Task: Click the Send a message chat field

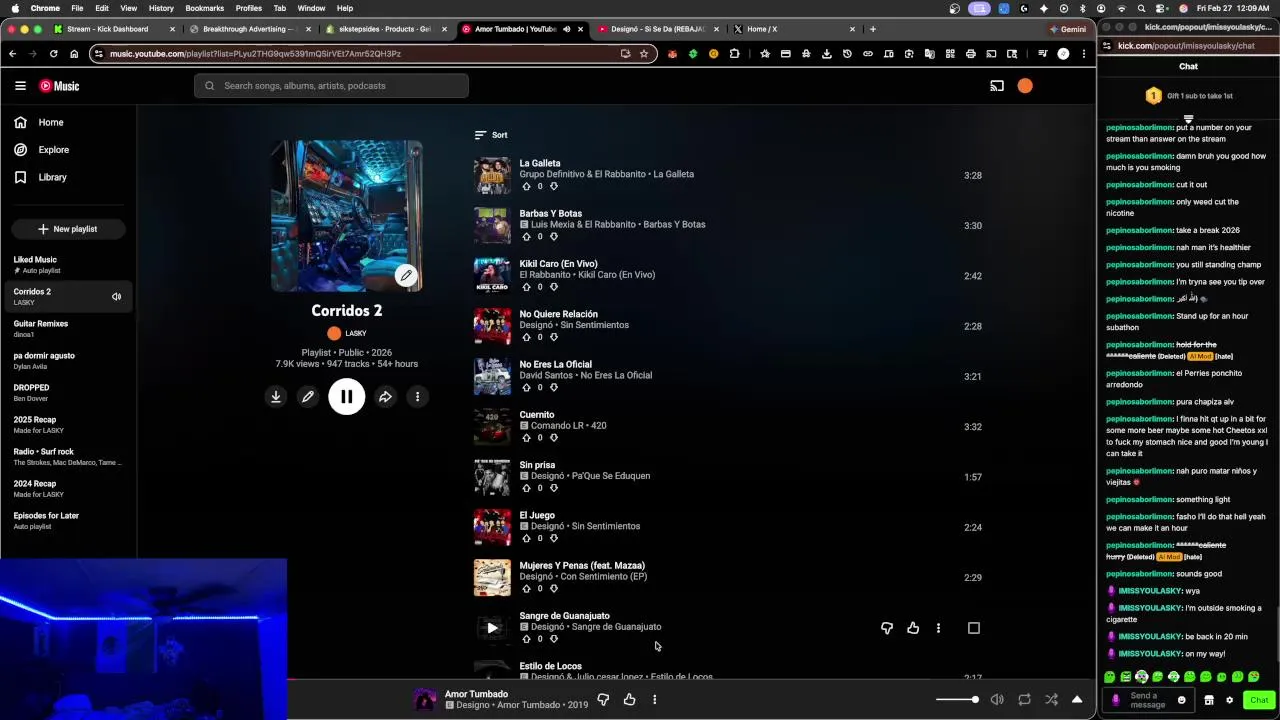Action: [1147, 700]
